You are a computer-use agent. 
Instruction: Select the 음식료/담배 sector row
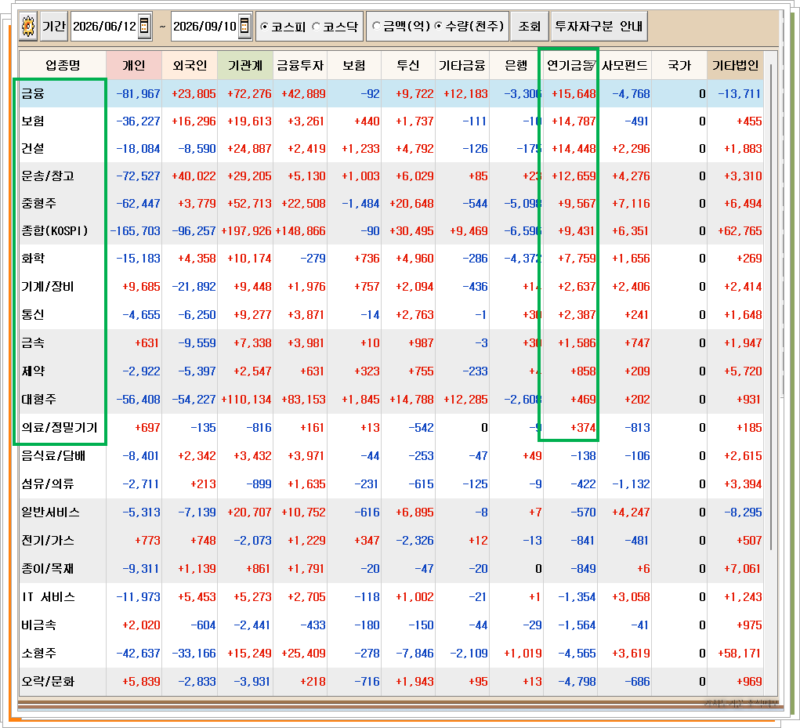coord(391,456)
